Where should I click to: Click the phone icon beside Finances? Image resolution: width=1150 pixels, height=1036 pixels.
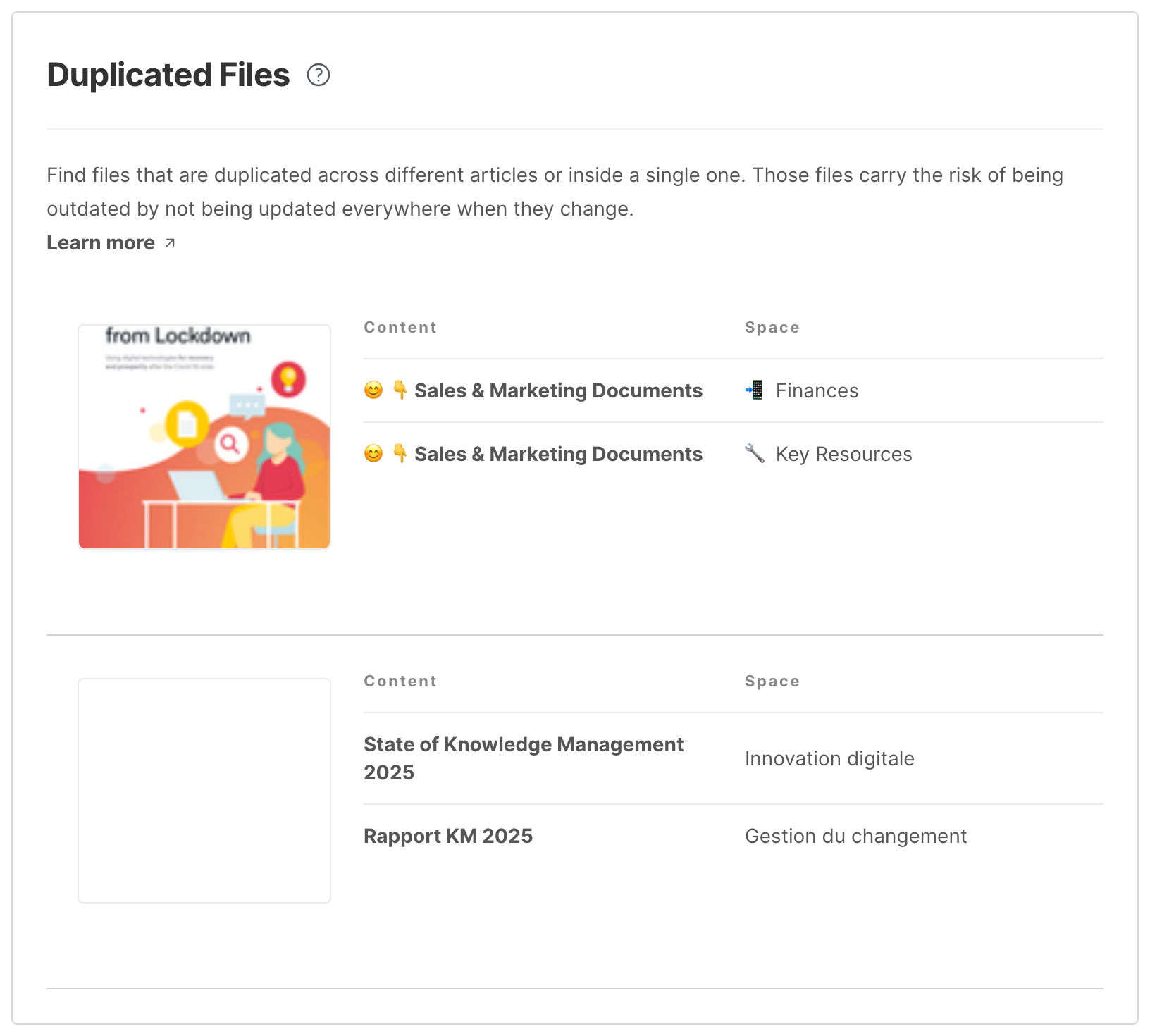755,390
